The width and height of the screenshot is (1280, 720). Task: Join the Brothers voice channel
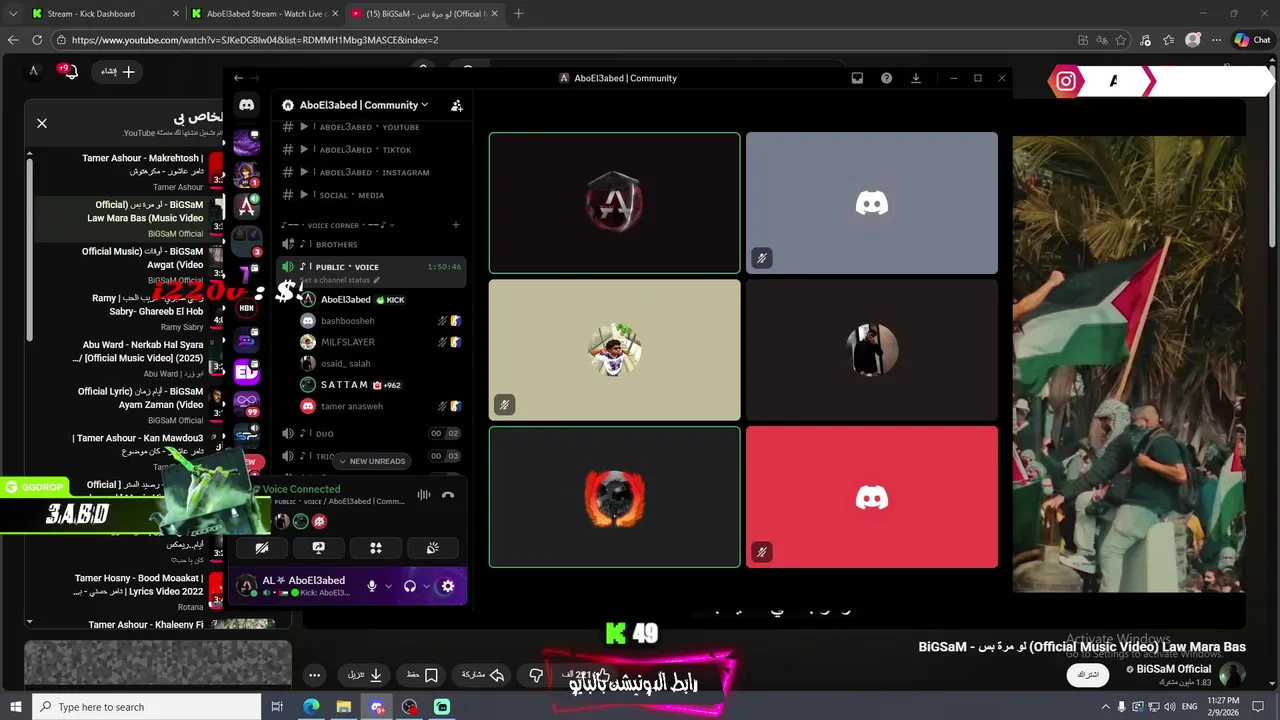click(372, 244)
